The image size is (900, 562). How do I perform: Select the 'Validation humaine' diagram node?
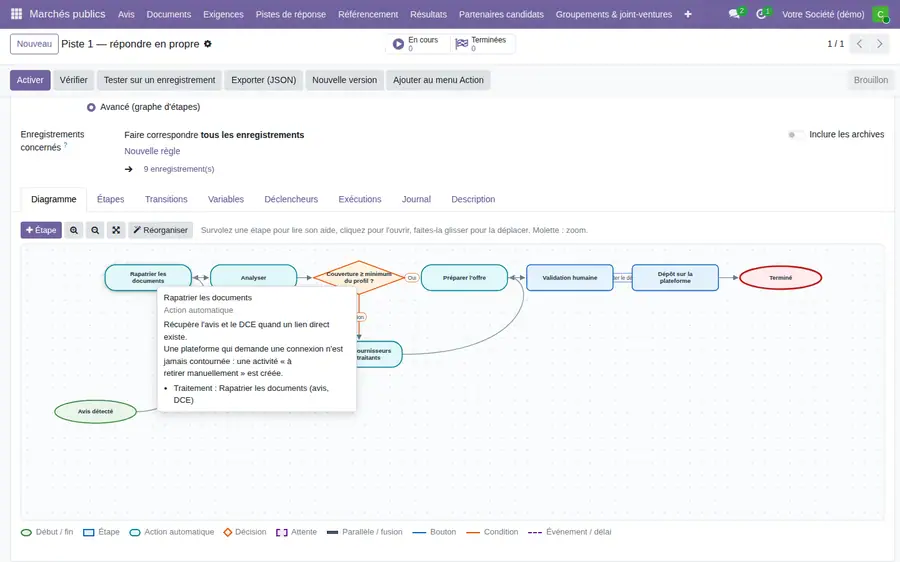point(570,278)
